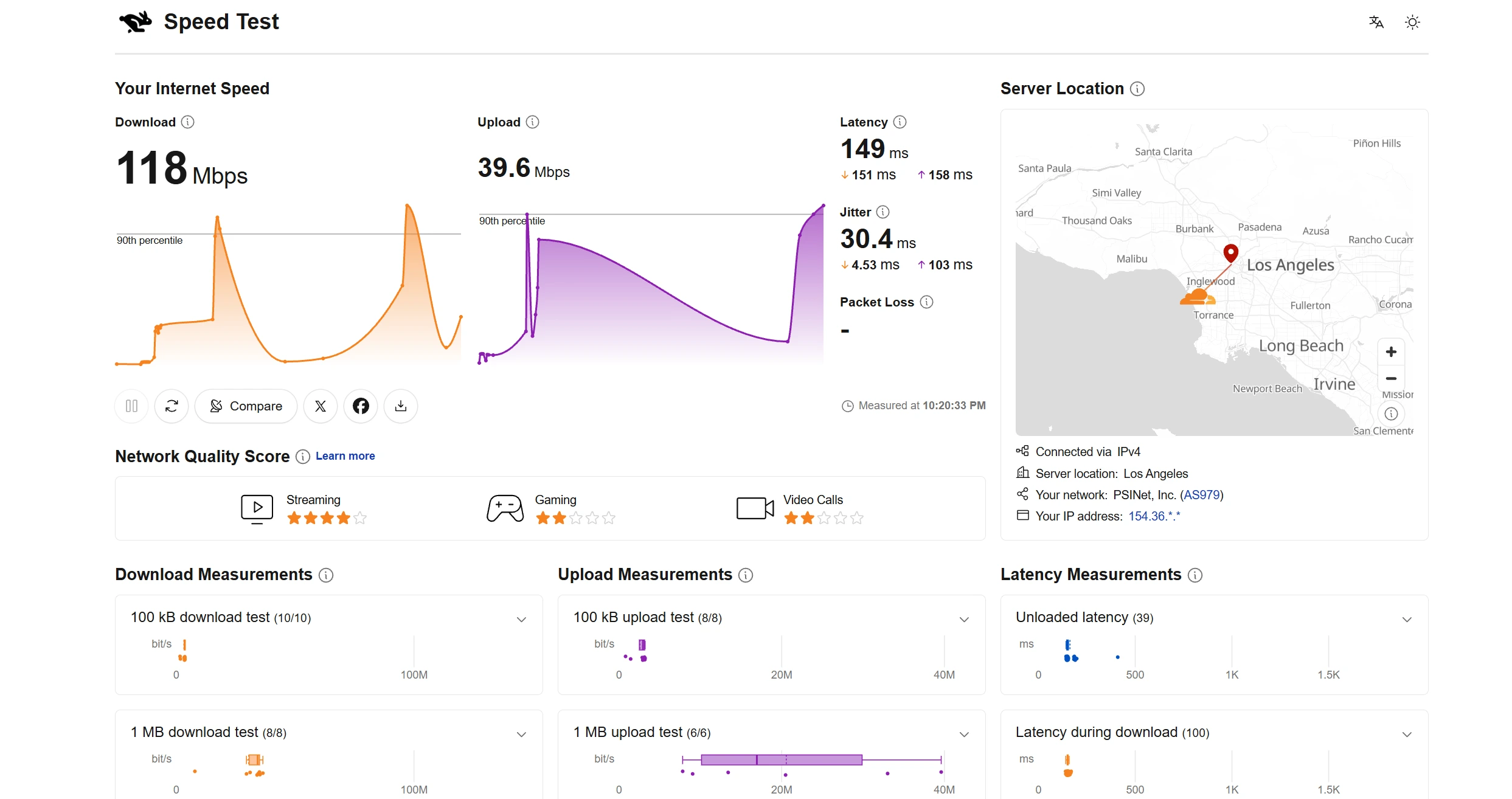Follow the Learn more link

[x=345, y=456]
